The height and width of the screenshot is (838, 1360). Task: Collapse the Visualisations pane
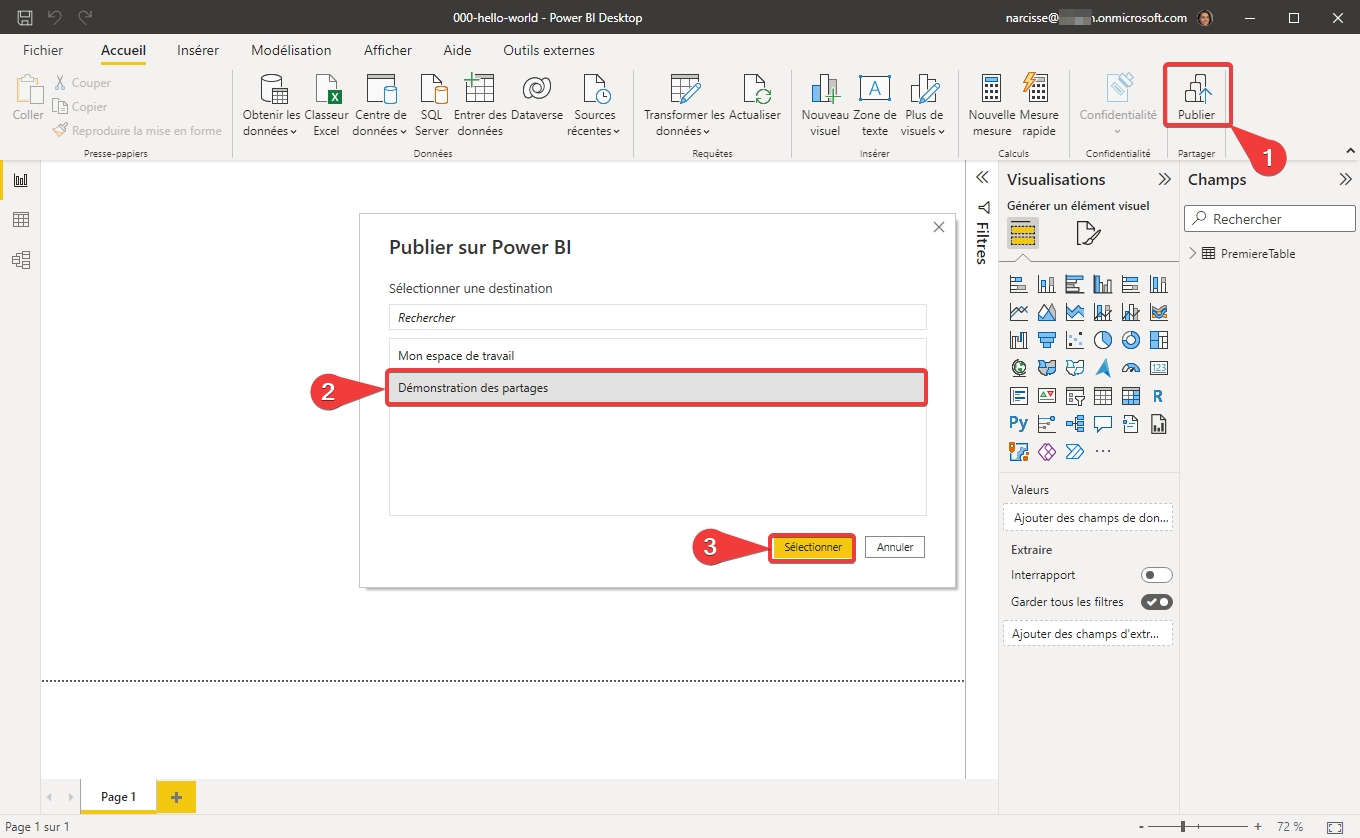coord(1164,180)
